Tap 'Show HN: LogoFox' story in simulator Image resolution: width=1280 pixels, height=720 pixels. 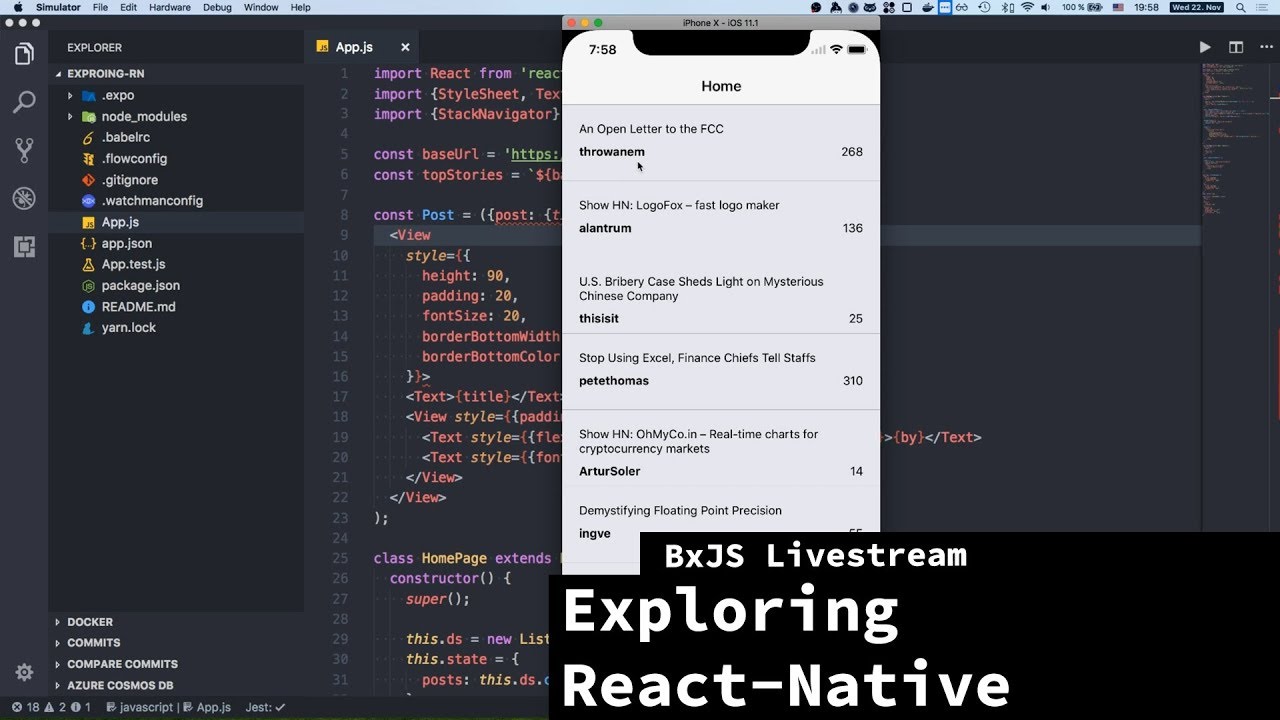[721, 218]
